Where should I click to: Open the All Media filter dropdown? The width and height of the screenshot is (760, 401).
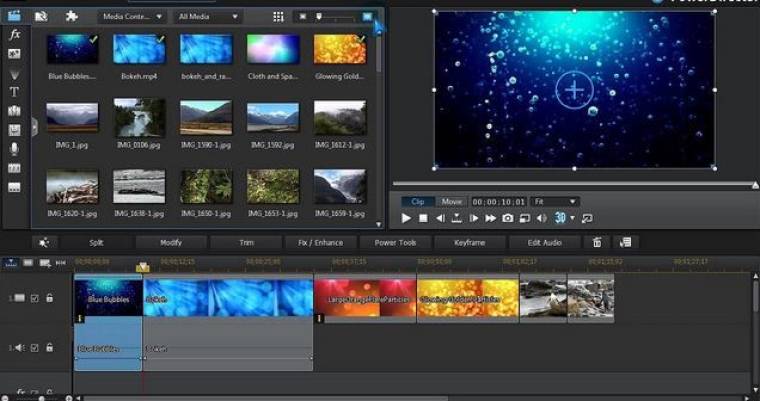[208, 16]
